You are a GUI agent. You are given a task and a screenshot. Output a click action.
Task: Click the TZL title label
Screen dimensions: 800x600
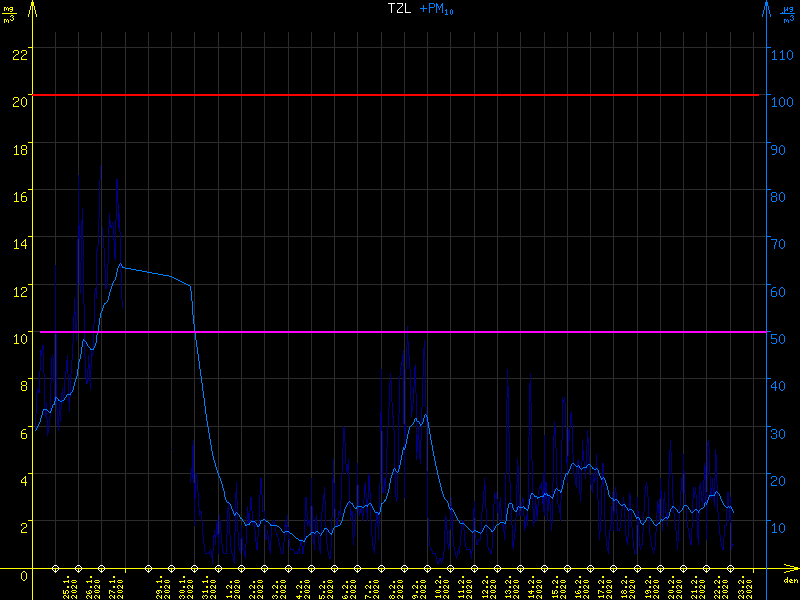[x=399, y=9]
